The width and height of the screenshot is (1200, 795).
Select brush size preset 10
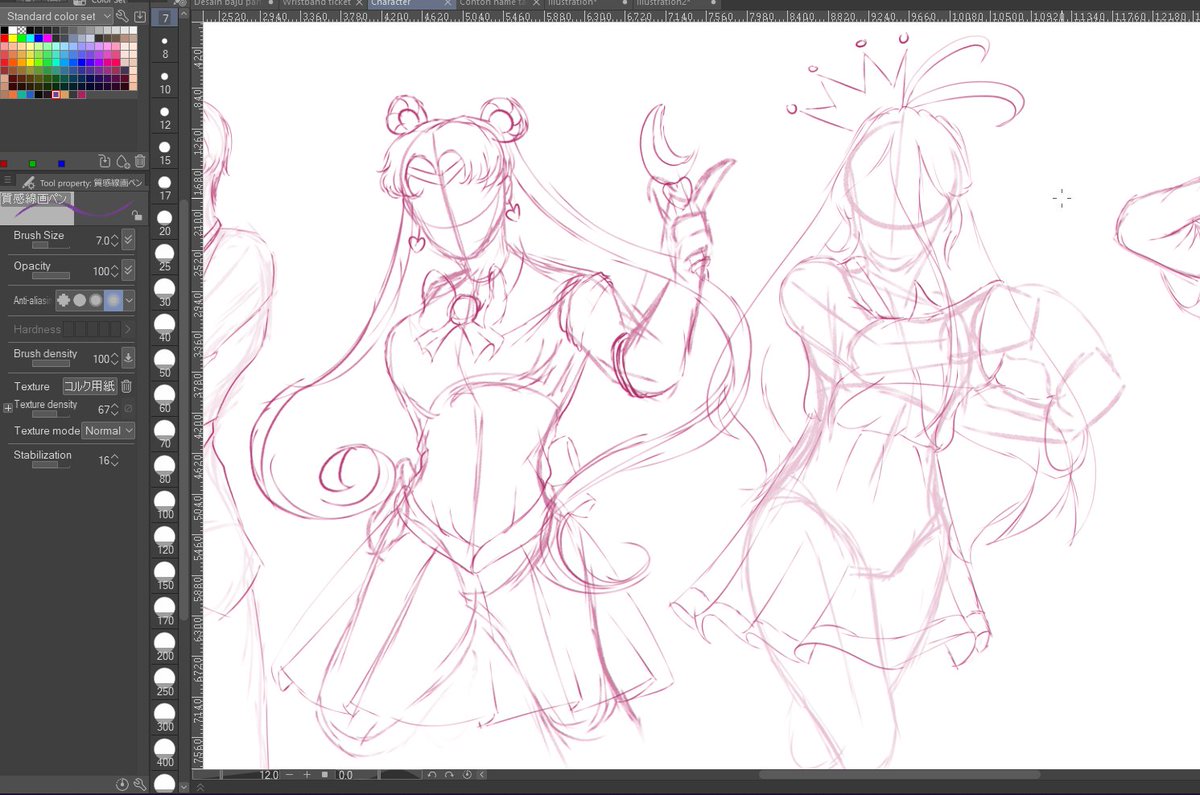[165, 82]
